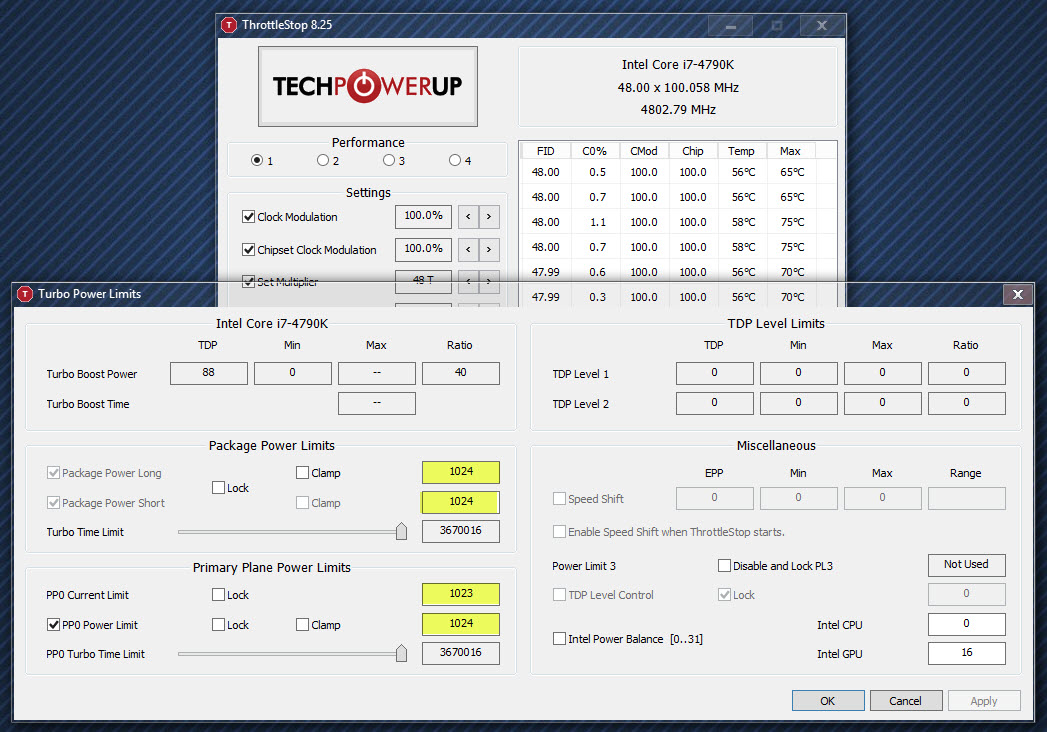Viewport: 1047px width, 732px height.
Task: Click the TDP Level 2 Min field
Action: click(799, 403)
